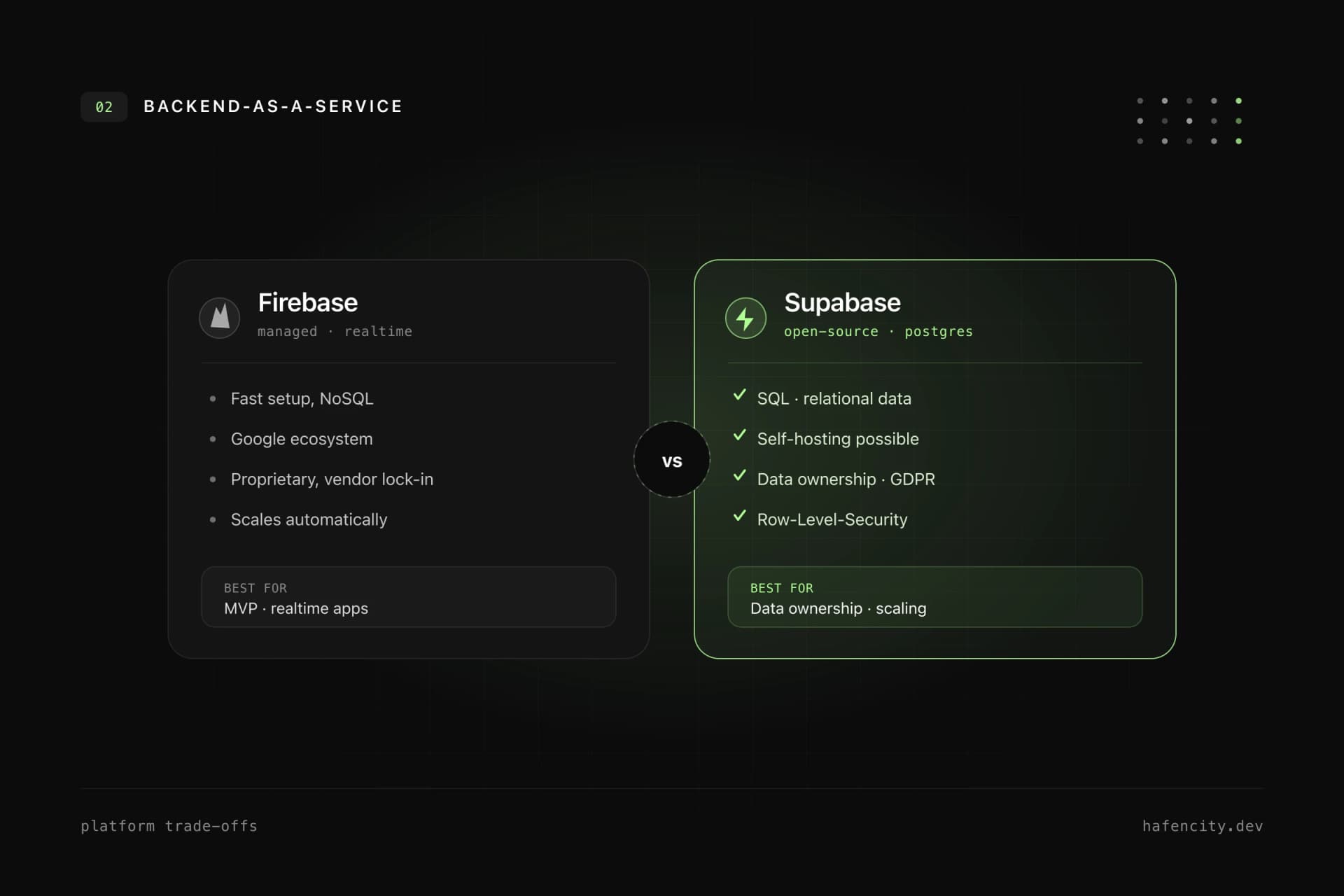Click the Firebase card heading
This screenshot has width=1344, height=896.
(308, 303)
